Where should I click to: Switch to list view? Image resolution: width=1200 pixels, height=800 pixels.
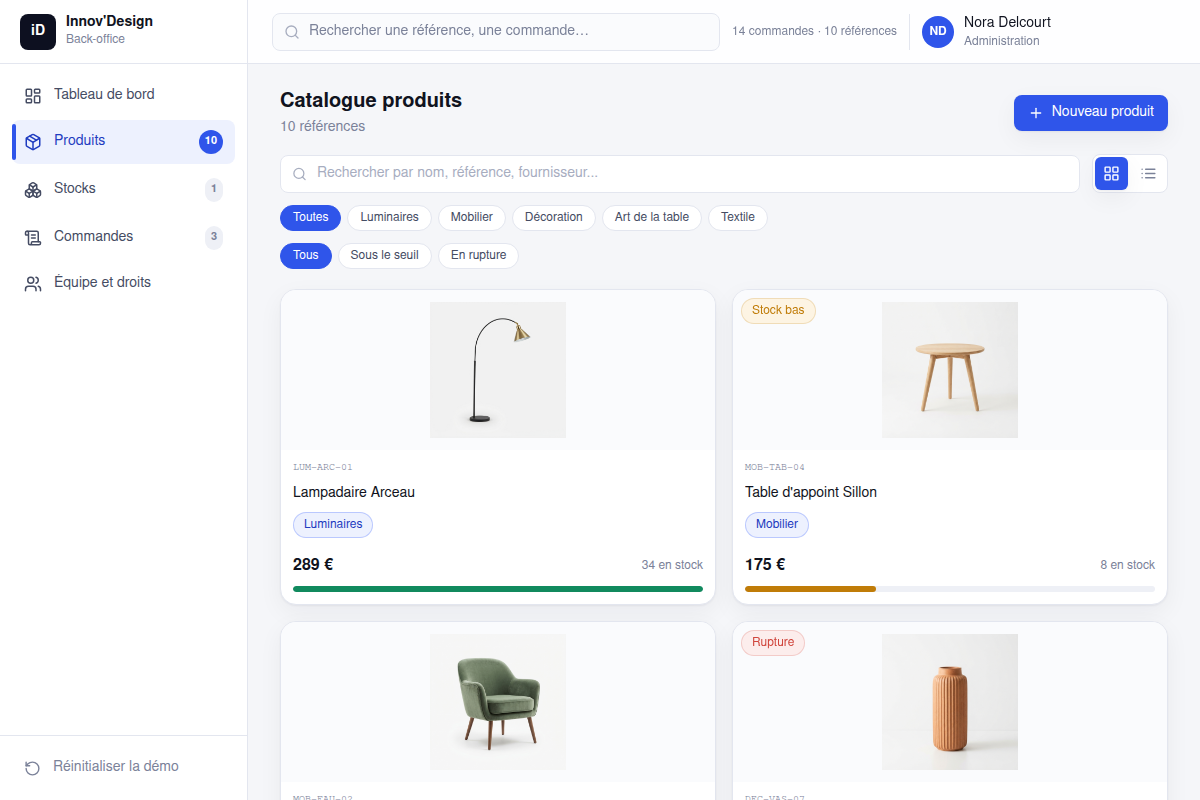[1149, 173]
